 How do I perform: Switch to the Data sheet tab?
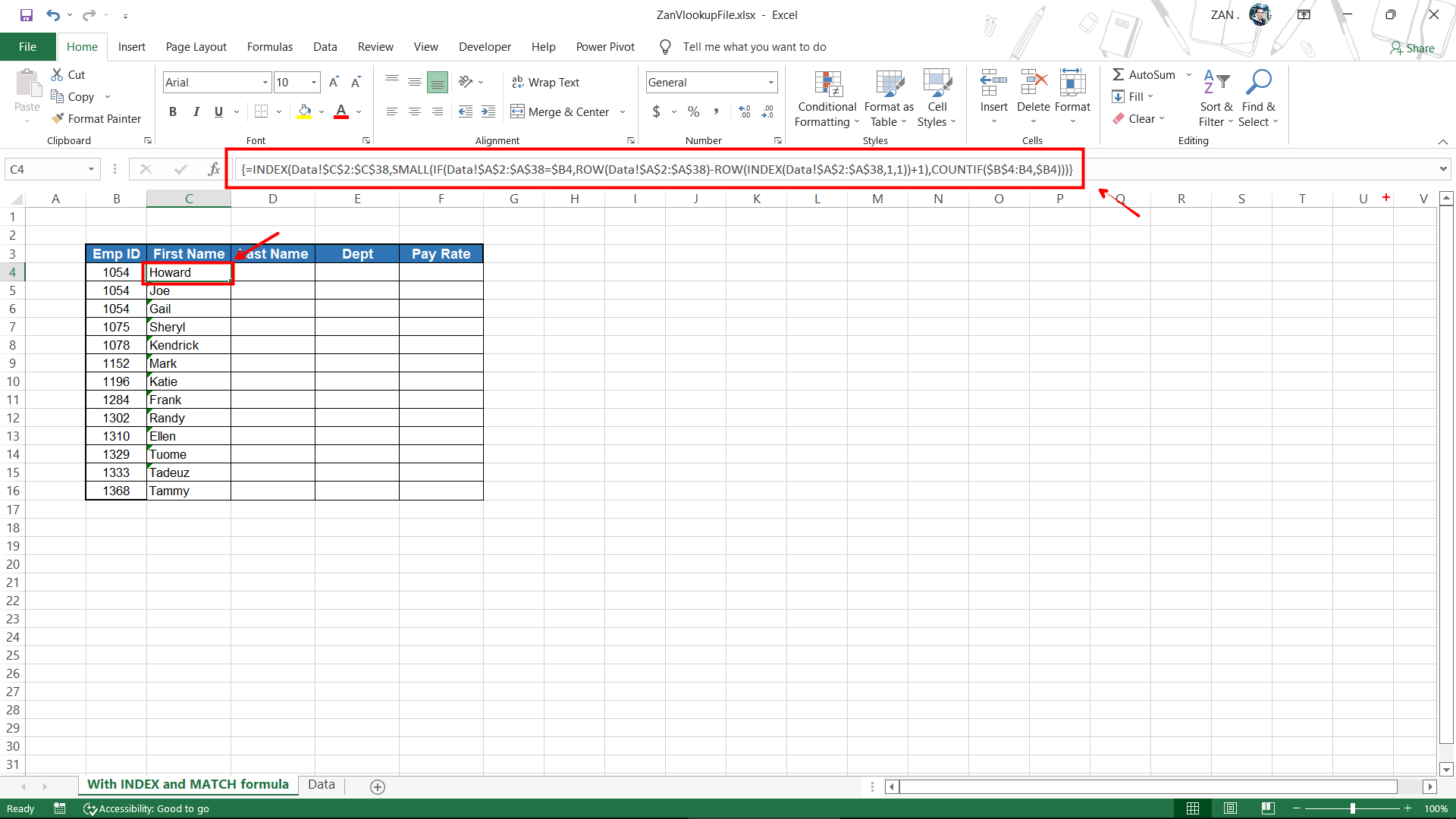click(321, 785)
